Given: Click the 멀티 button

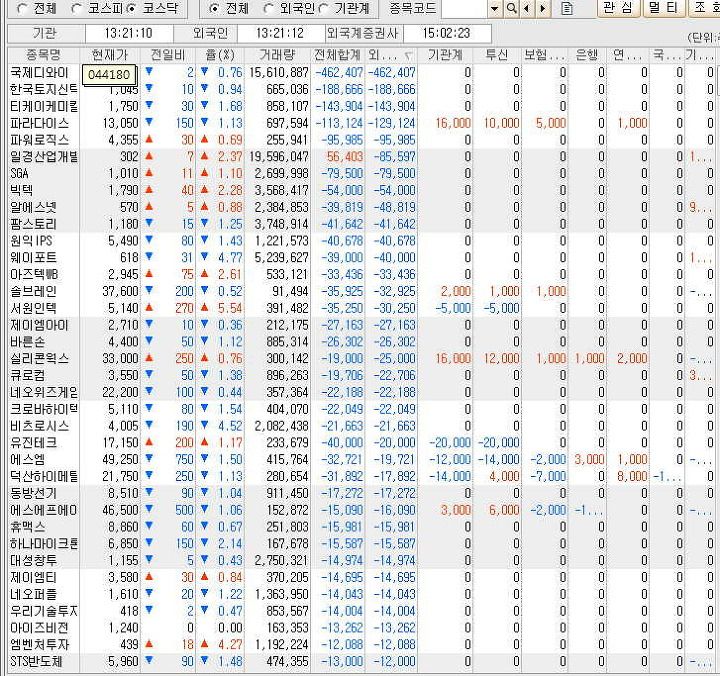Looking at the screenshot, I should click(x=664, y=8).
